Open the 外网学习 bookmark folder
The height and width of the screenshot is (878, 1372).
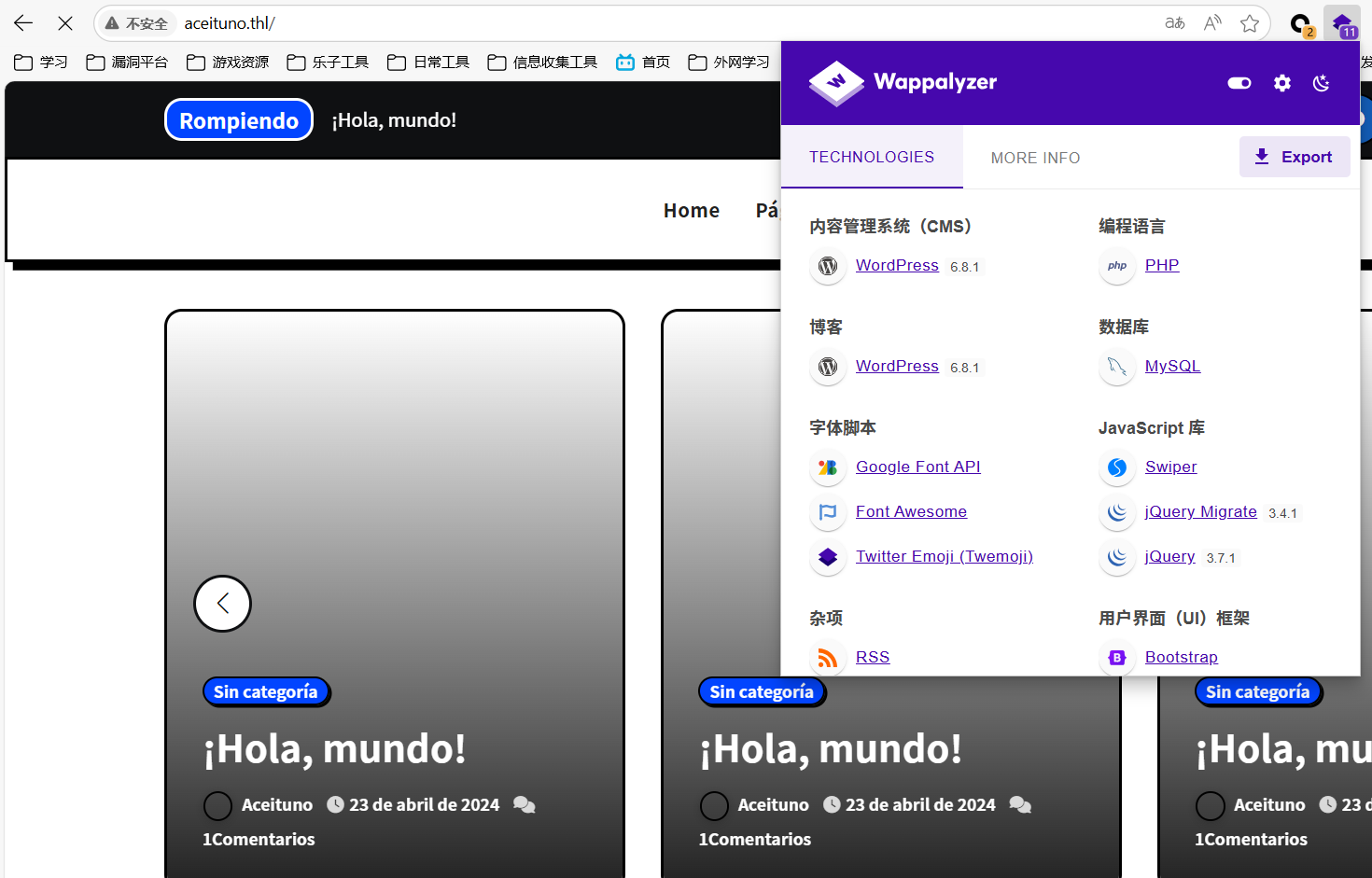[x=729, y=63]
